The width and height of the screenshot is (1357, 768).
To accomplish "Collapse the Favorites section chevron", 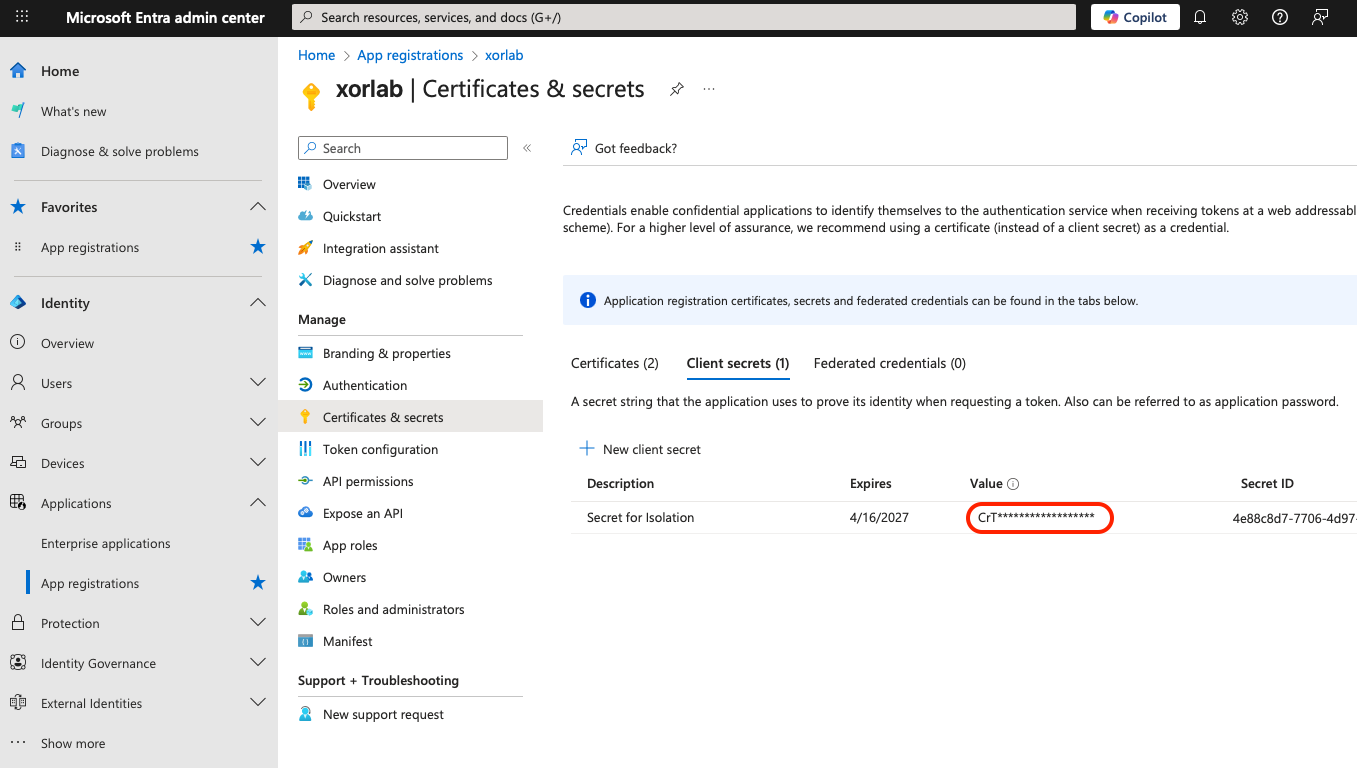I will 258,207.
